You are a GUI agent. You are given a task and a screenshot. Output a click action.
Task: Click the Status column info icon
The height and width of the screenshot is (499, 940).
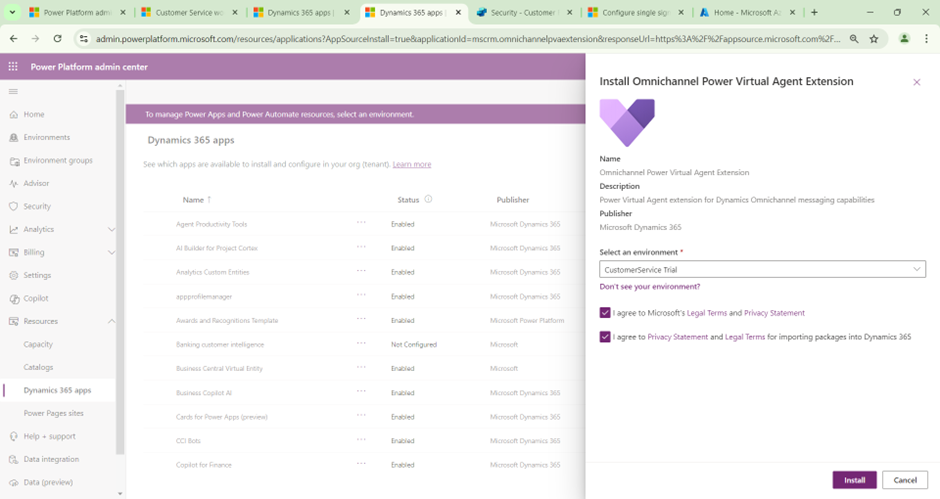tap(428, 199)
